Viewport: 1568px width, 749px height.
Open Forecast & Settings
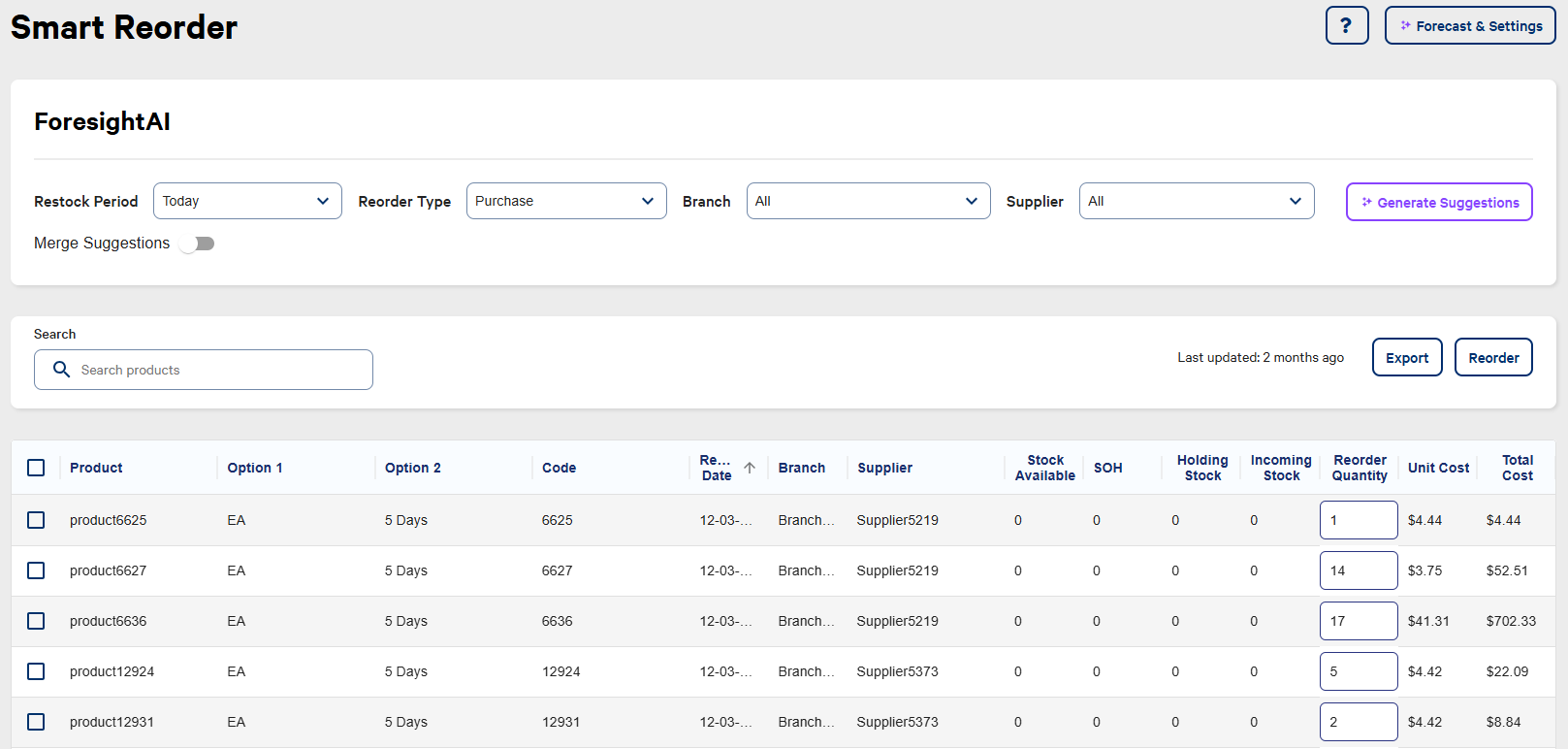(x=1470, y=25)
